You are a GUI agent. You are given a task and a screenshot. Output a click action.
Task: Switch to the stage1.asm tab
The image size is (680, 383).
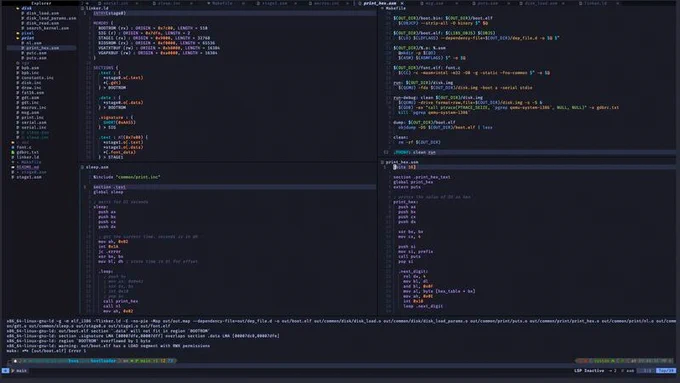[x=274, y=3]
